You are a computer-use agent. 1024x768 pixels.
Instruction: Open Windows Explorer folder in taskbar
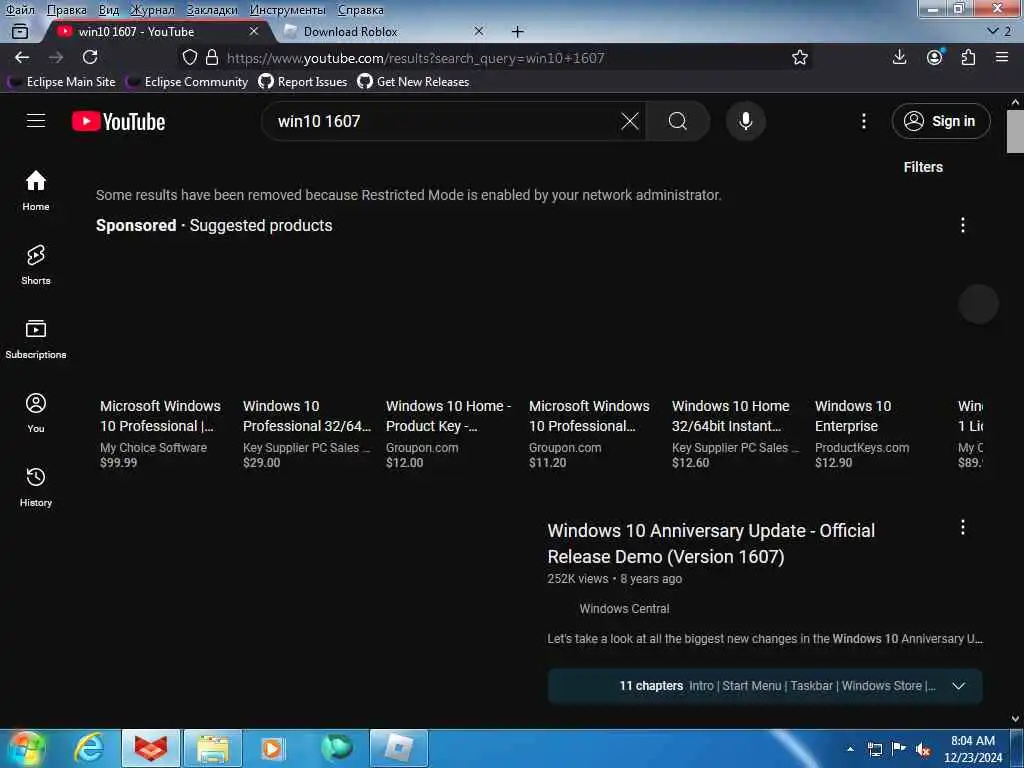coord(213,748)
